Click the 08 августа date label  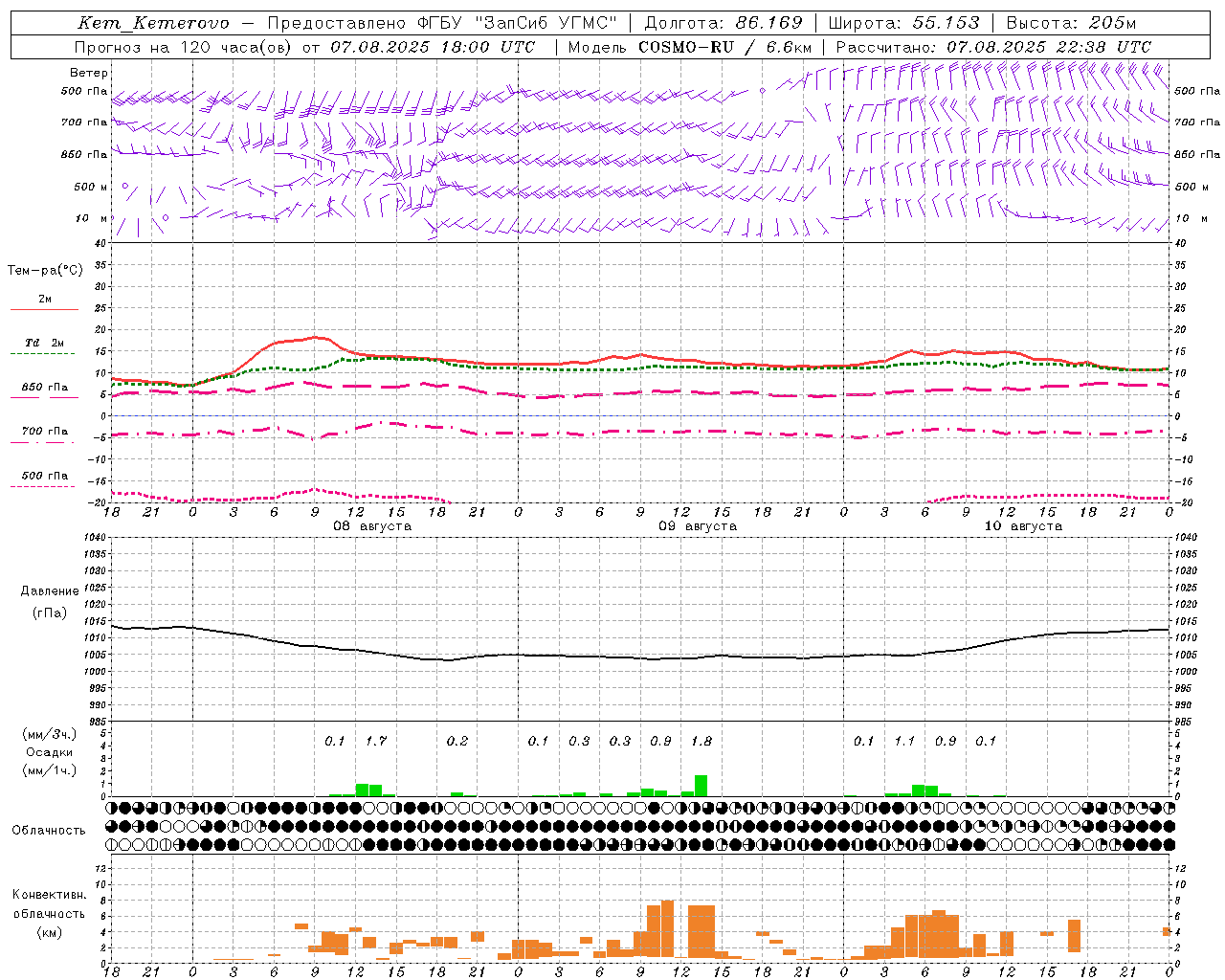(x=372, y=526)
